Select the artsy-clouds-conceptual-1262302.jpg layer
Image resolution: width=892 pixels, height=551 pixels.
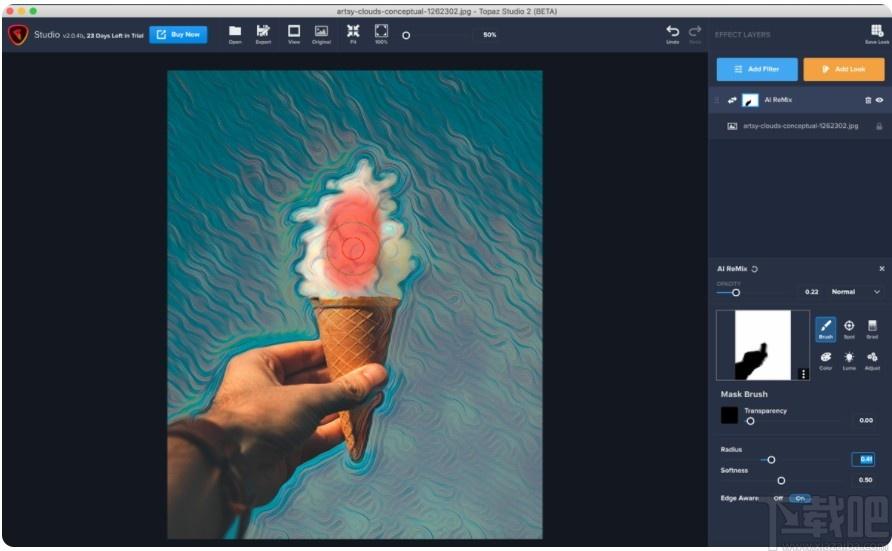point(799,126)
